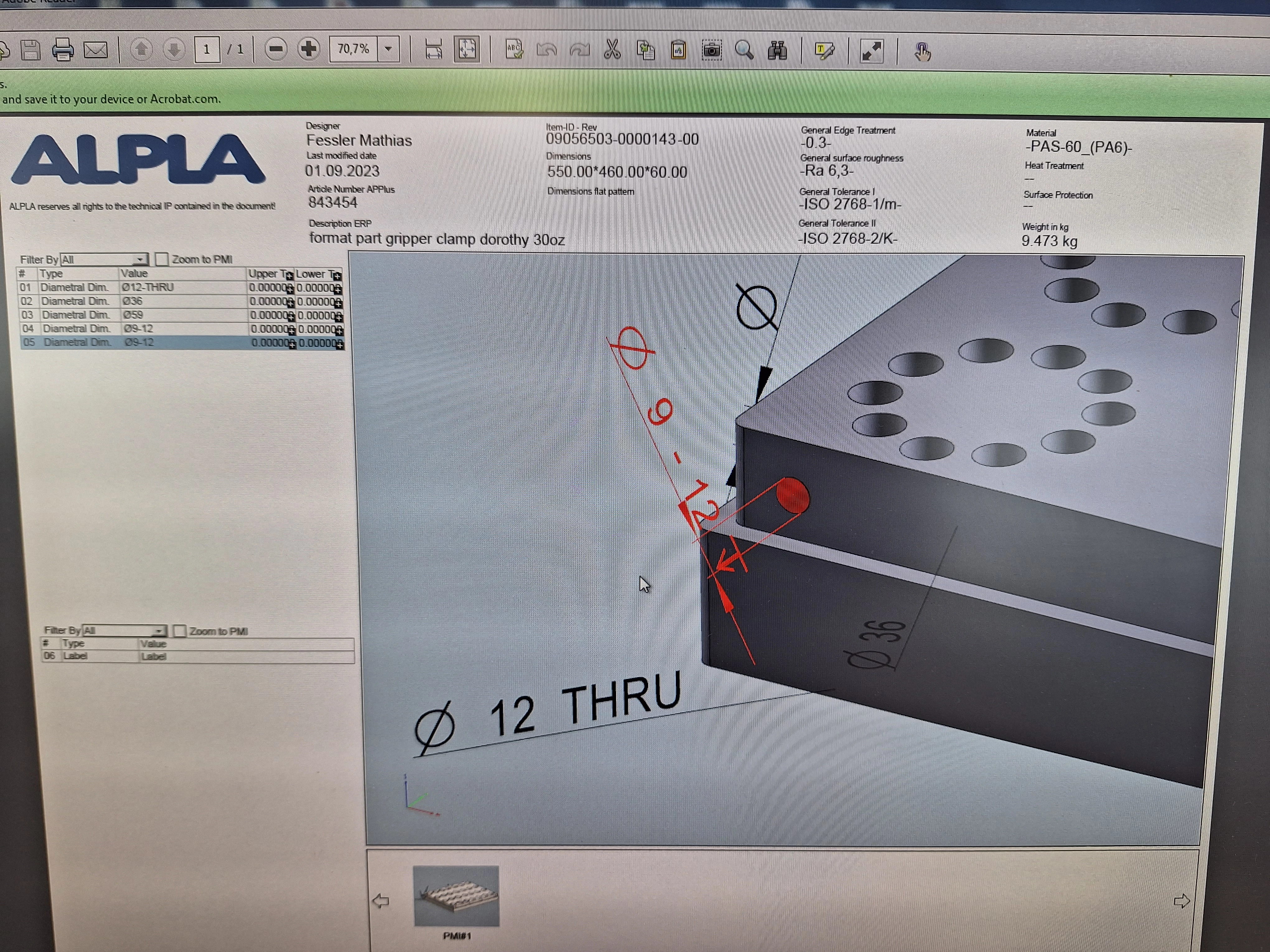
Task: Open the zoom percentage dropdown arrow
Action: pyautogui.click(x=389, y=49)
